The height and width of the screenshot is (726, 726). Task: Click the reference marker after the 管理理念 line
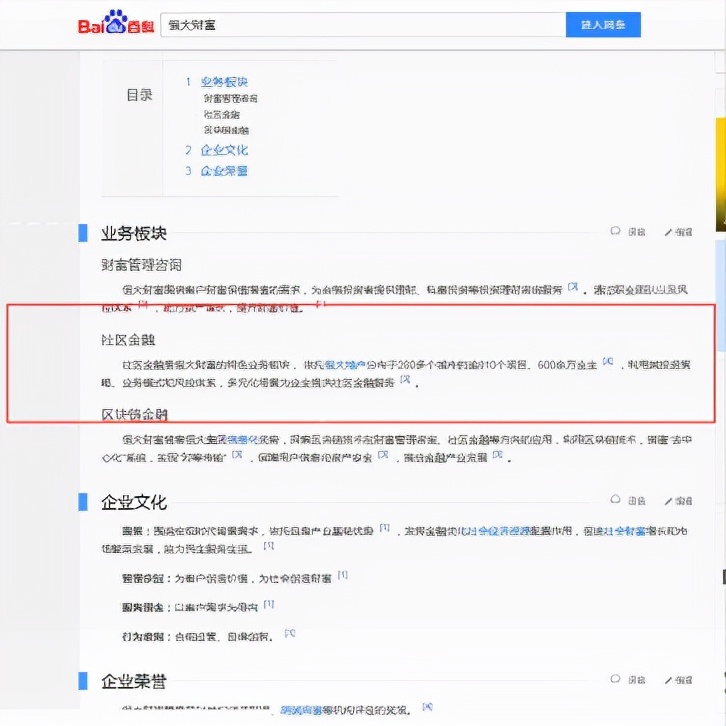click(343, 575)
